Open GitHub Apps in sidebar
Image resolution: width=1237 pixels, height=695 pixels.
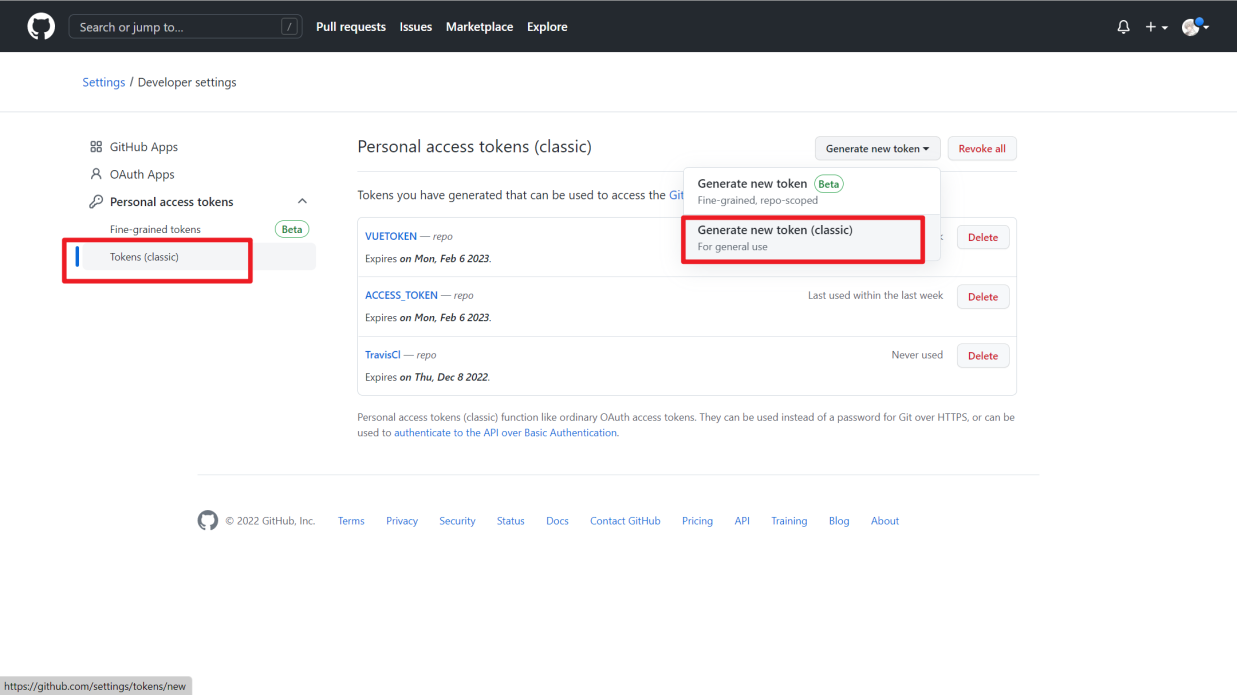tap(144, 147)
